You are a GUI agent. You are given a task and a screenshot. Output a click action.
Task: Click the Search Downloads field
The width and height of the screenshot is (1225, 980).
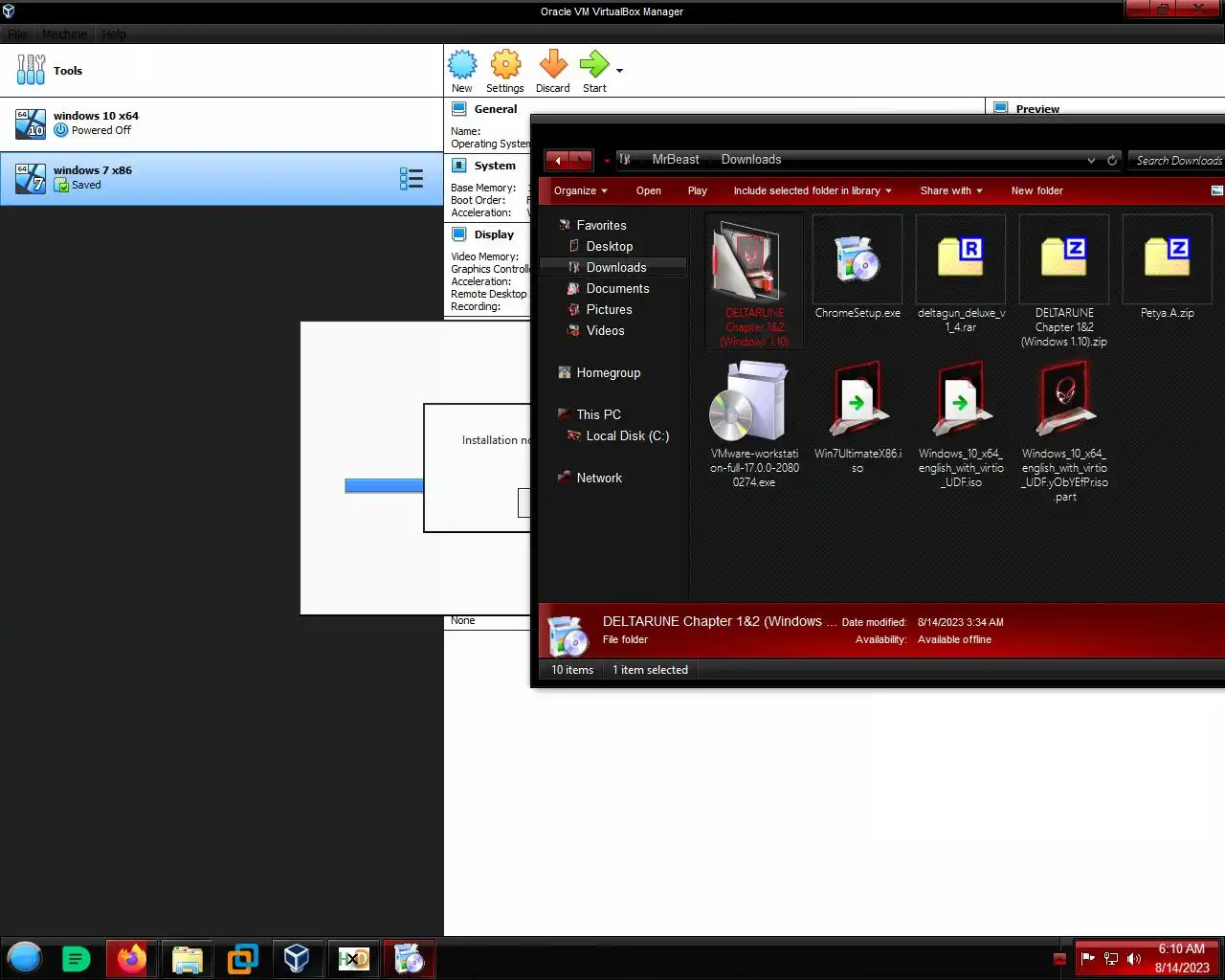pyautogui.click(x=1177, y=160)
